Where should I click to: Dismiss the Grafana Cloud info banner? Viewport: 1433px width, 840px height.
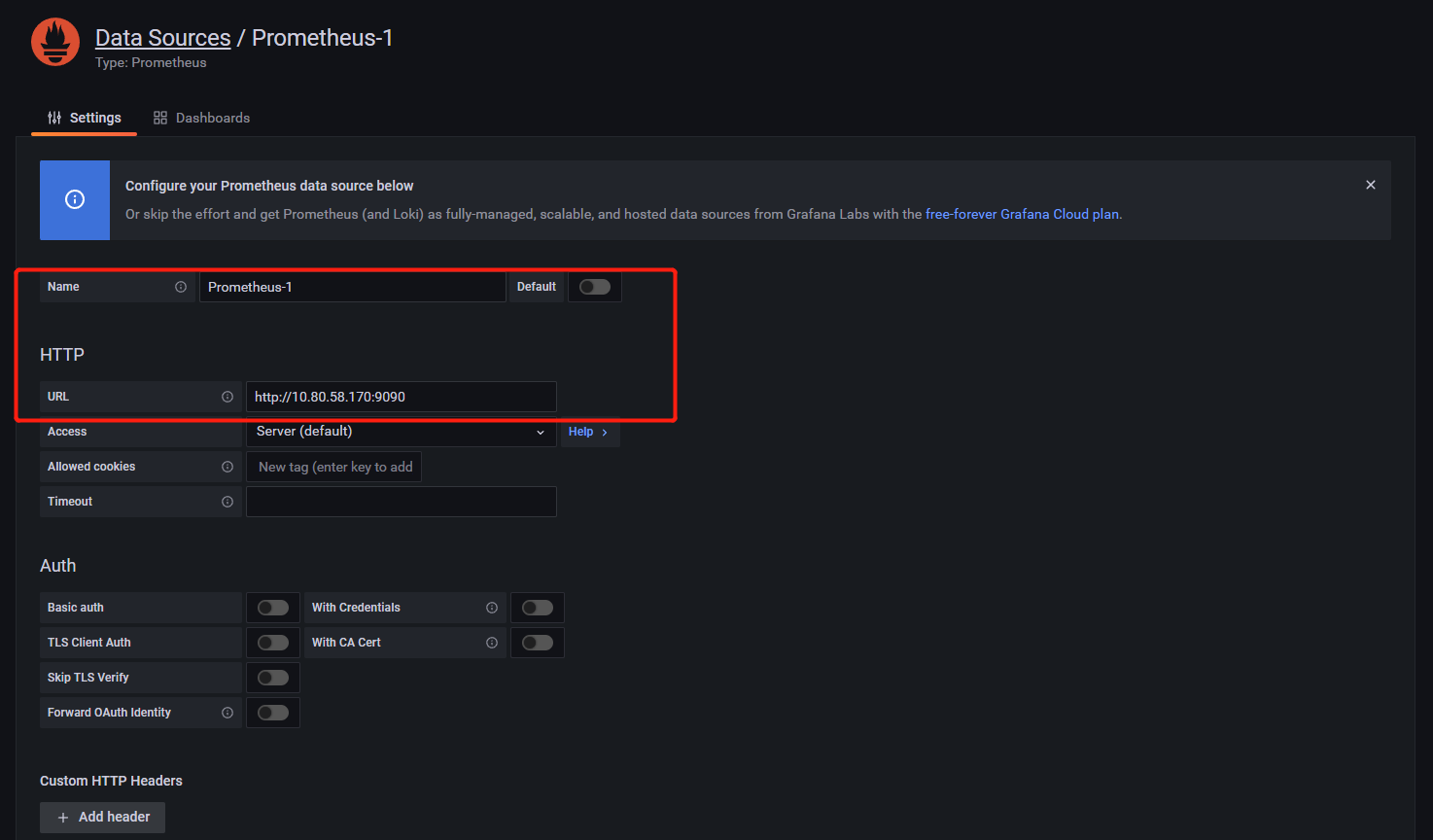point(1371,185)
